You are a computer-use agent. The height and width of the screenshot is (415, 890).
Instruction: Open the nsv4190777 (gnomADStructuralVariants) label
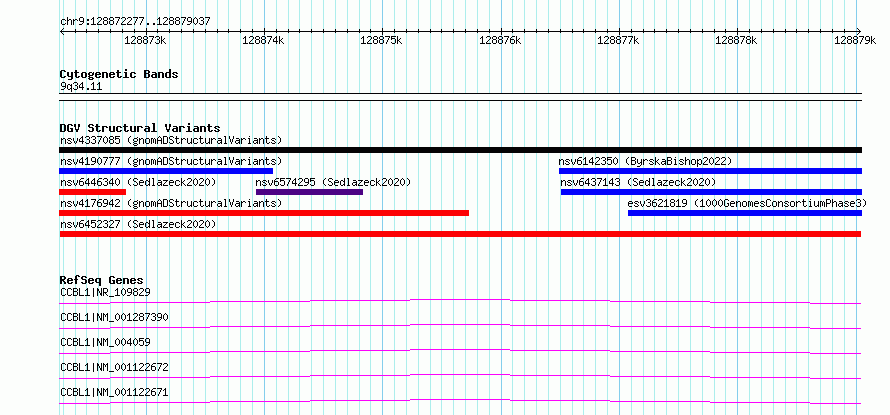(x=171, y=161)
